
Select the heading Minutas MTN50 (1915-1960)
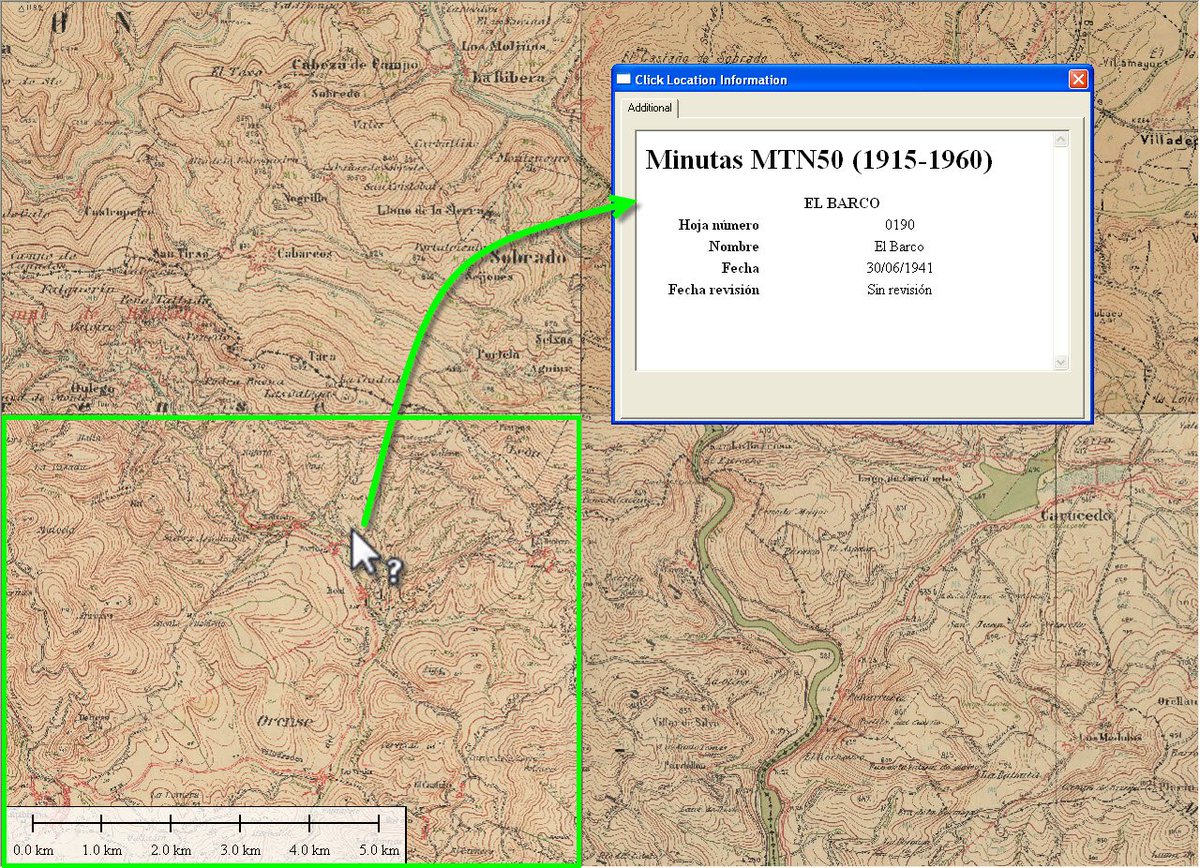pyautogui.click(x=819, y=160)
